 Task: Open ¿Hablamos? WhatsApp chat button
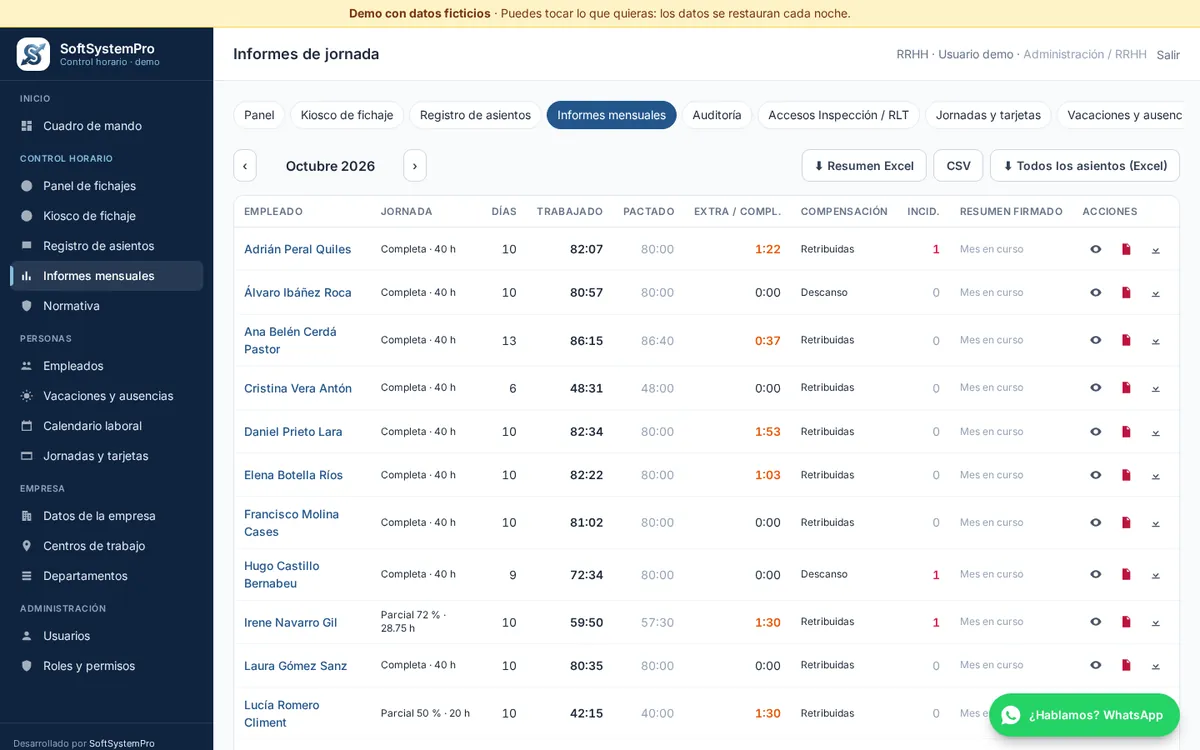(1084, 715)
